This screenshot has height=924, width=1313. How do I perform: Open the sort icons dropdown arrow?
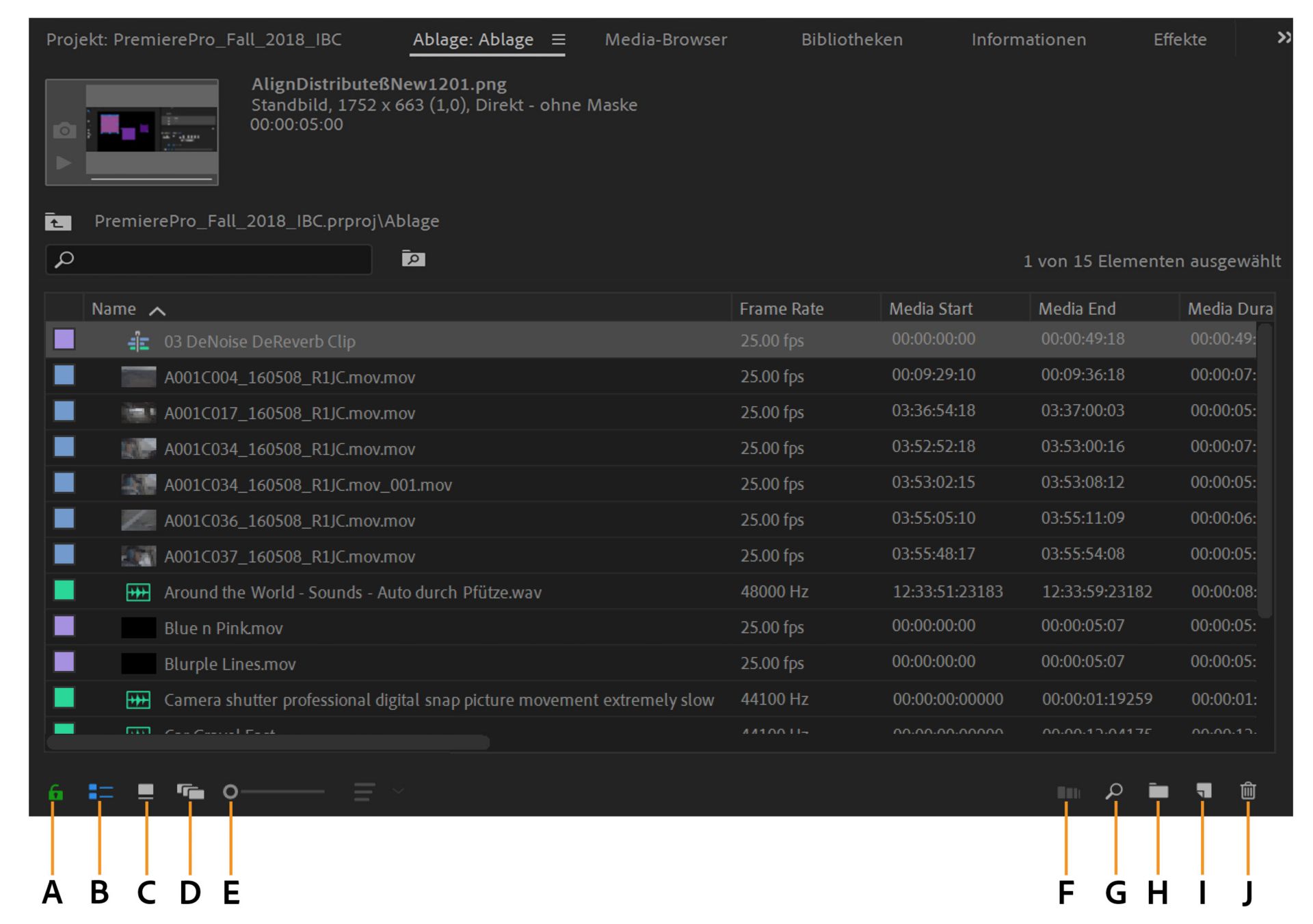coord(398,791)
